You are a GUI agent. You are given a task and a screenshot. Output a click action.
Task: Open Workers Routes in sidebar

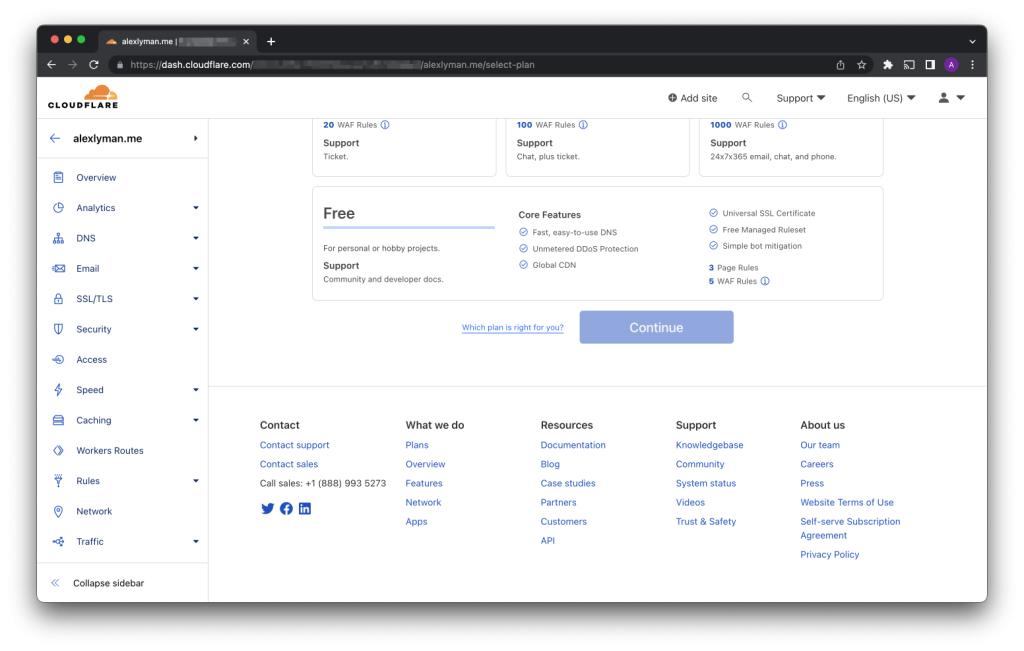pos(109,451)
